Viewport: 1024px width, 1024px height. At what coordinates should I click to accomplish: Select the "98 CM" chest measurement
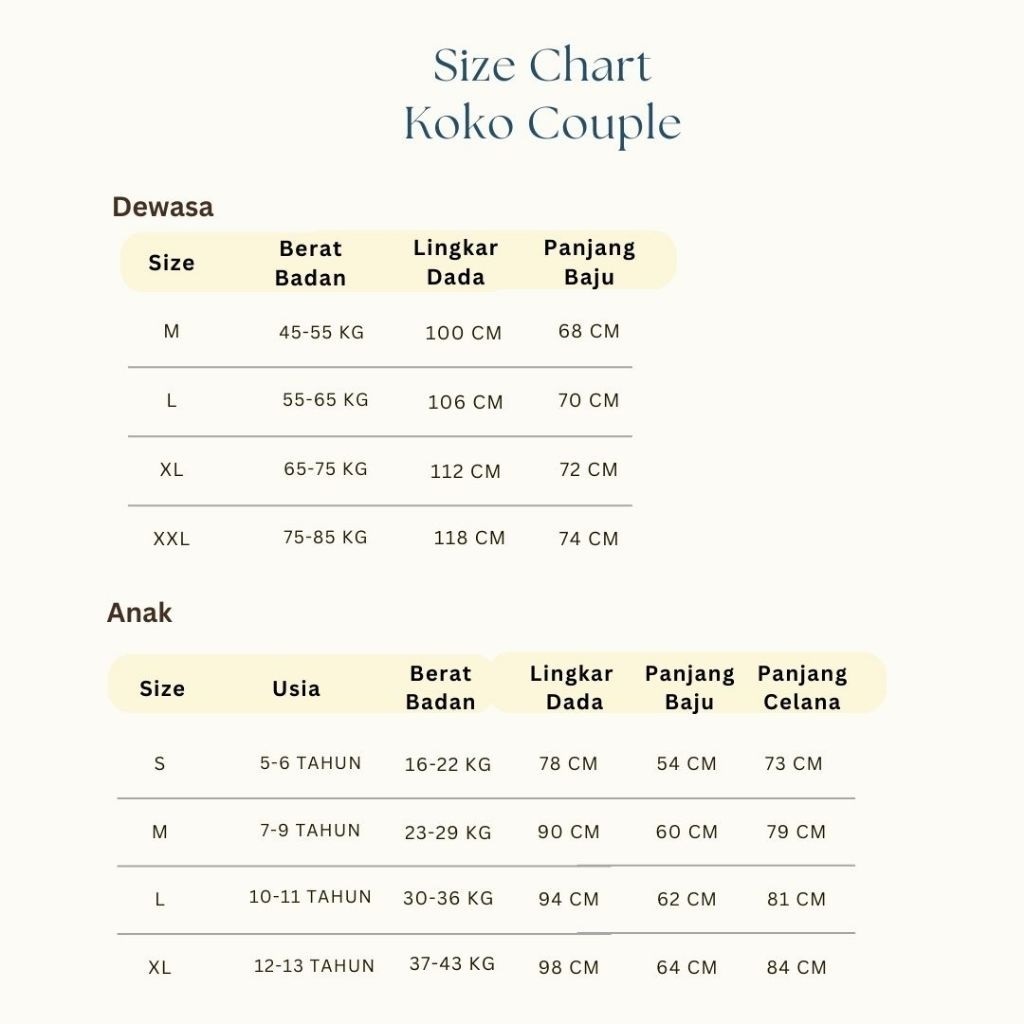pyautogui.click(x=568, y=967)
